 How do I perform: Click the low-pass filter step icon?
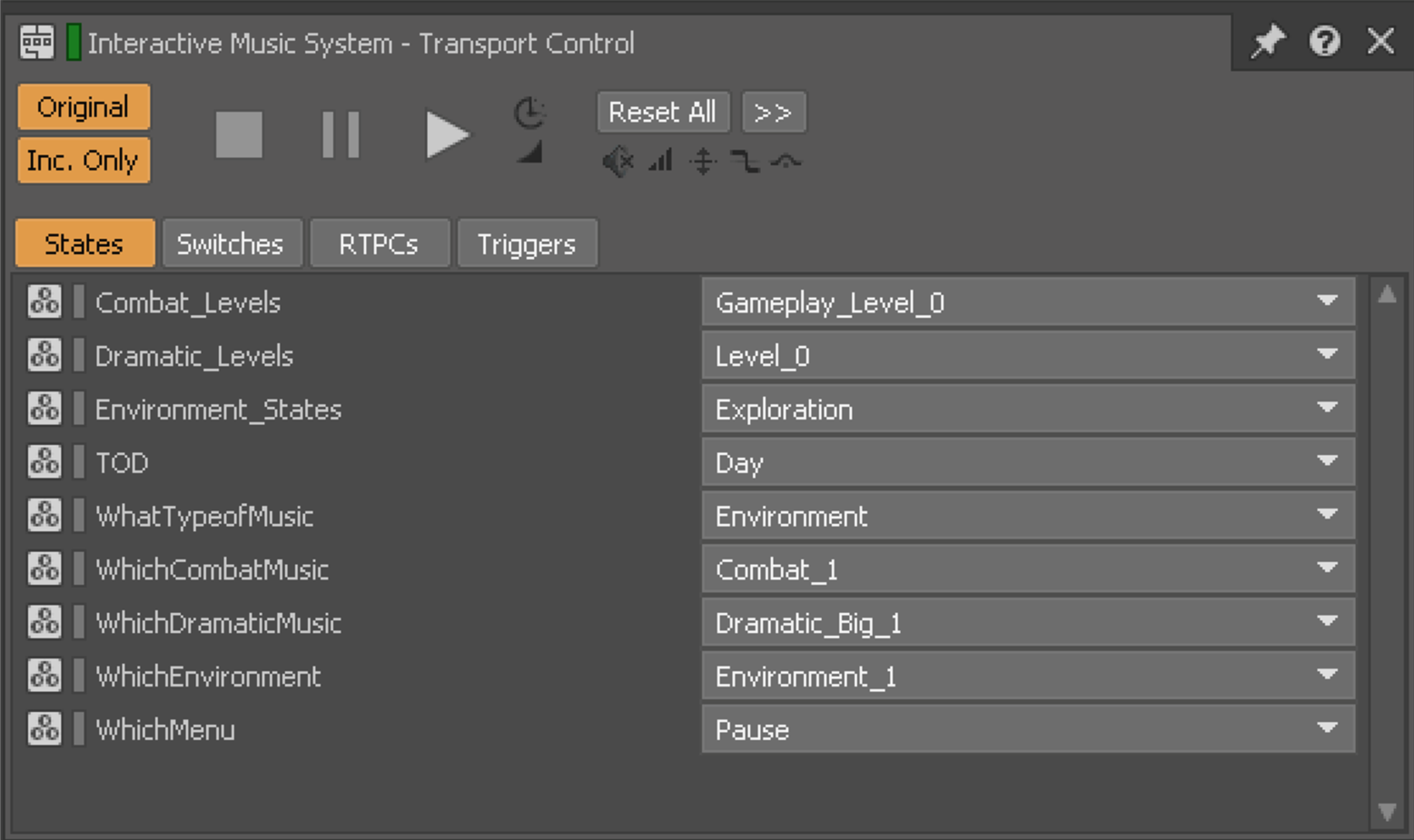click(x=745, y=163)
